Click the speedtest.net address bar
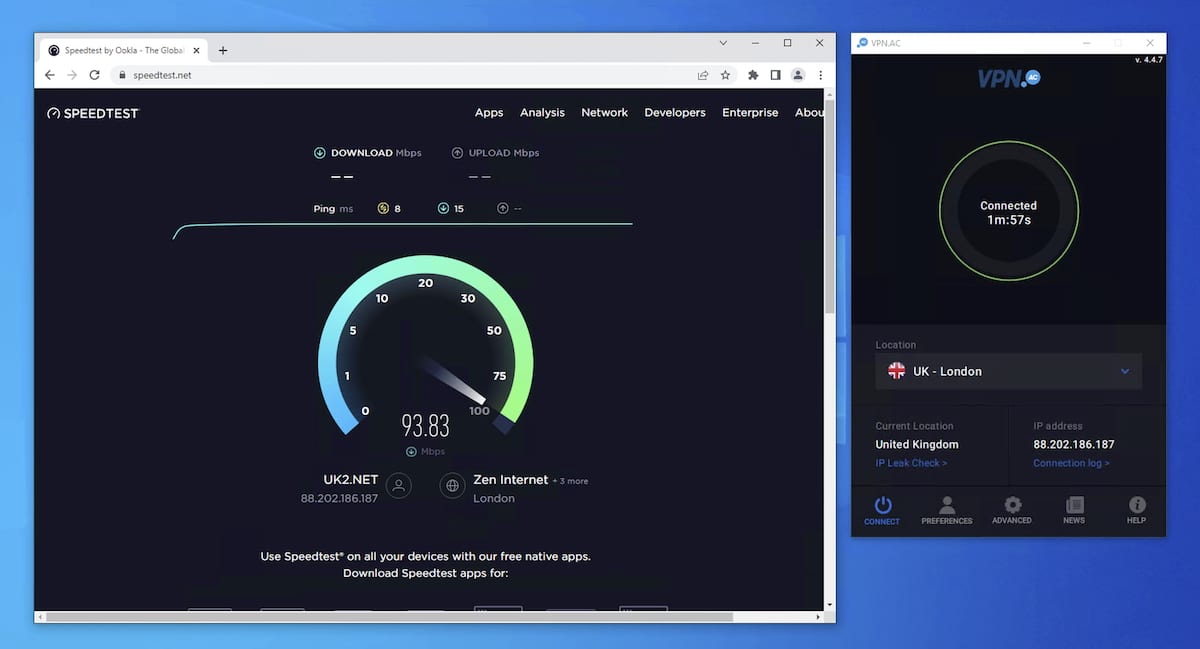 pyautogui.click(x=400, y=75)
